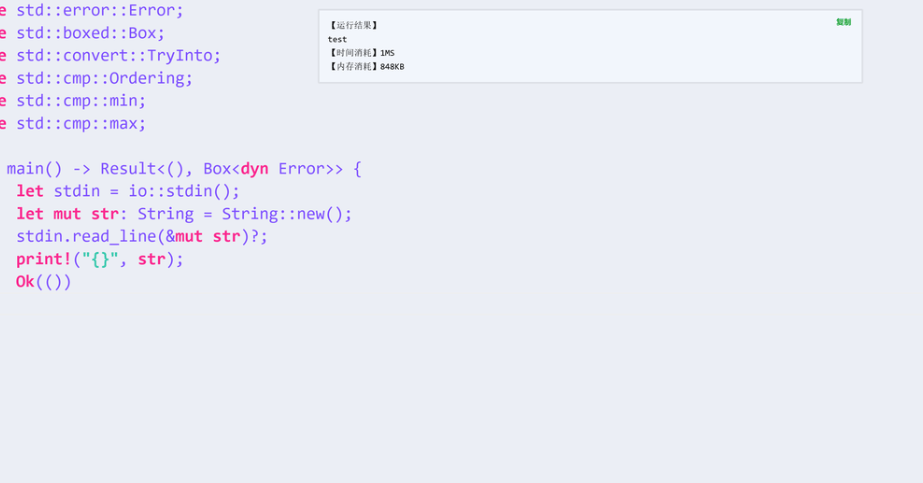Screen dimensions: 923x483
Task: Click the 内存消耗 848KB line
Action: click(x=366, y=67)
